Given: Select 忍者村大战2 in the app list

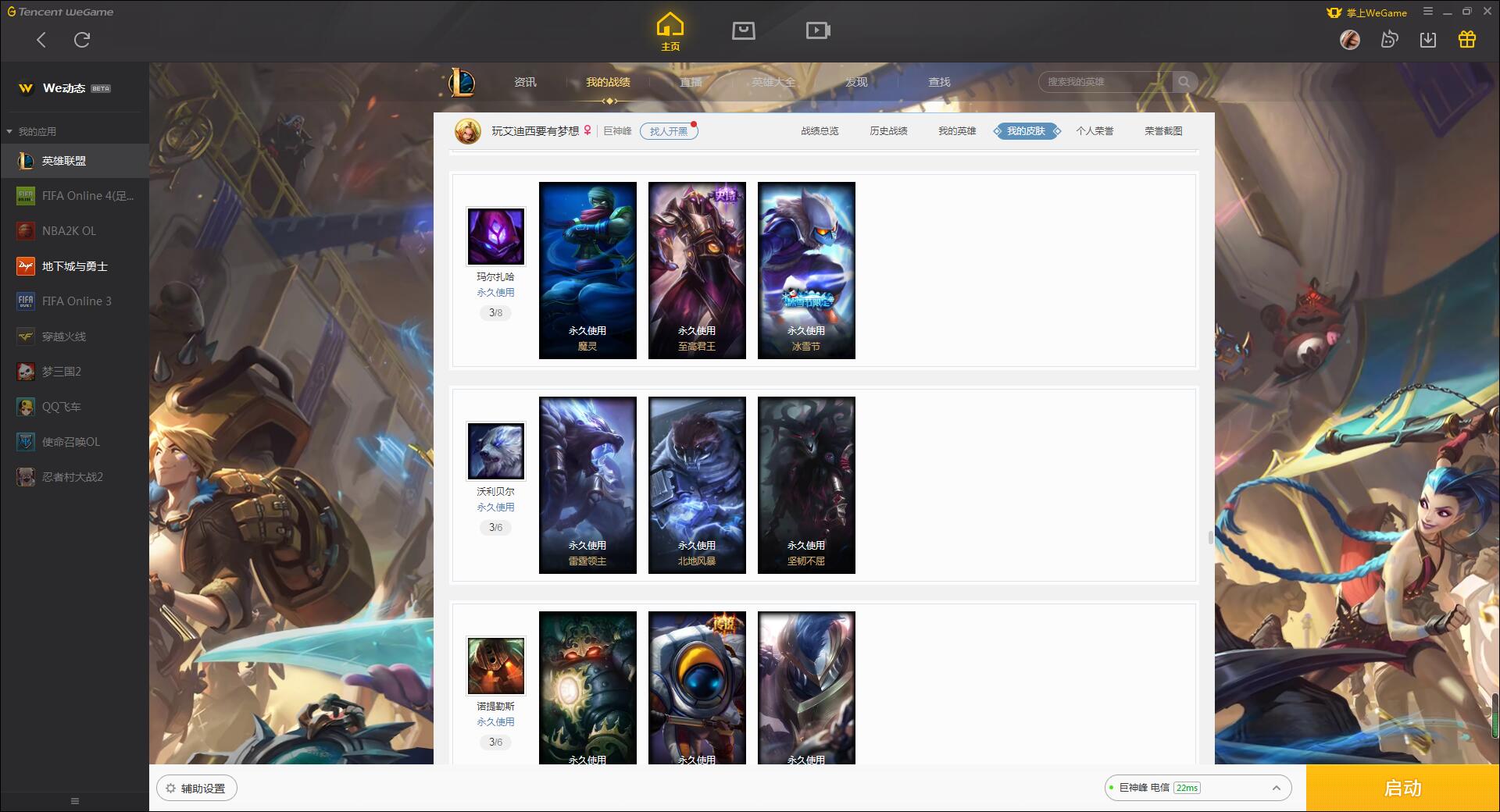Looking at the screenshot, I should (x=74, y=477).
